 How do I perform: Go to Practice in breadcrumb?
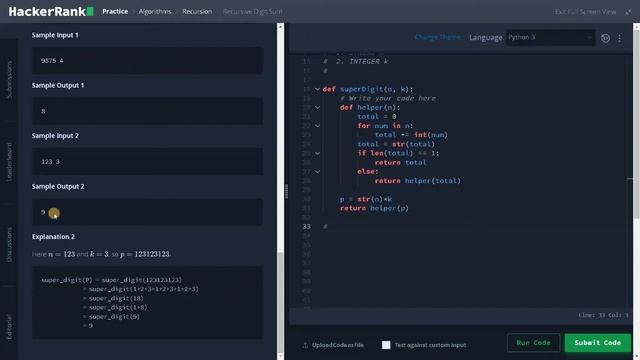click(115, 11)
